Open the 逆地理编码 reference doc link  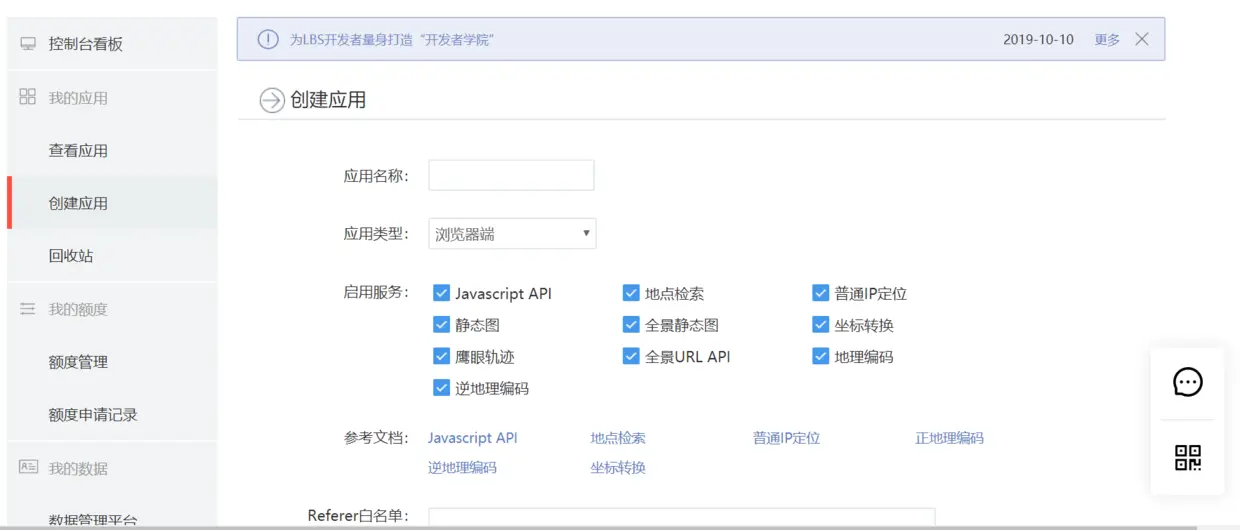[462, 467]
